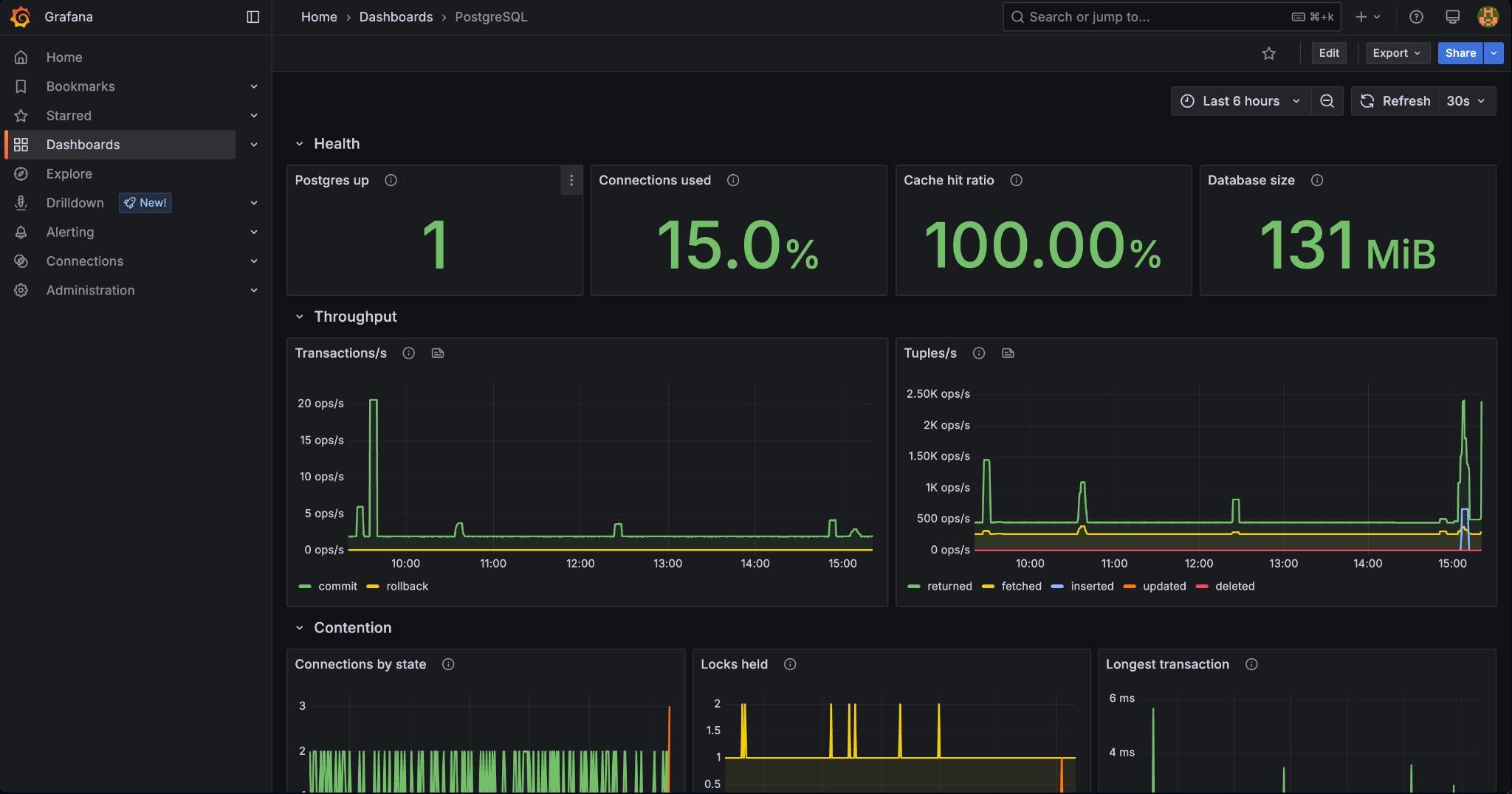Screen dimensions: 1512x794
Task: Open Home in the sidebar menu
Action: tap(64, 57)
